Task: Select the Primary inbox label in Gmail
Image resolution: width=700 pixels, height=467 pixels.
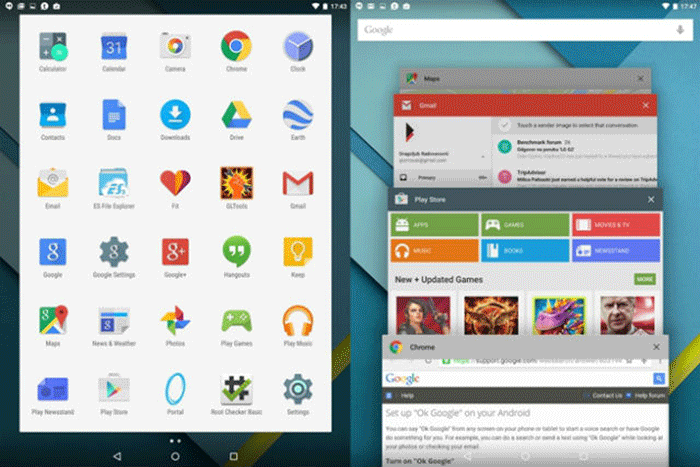Action: [442, 178]
